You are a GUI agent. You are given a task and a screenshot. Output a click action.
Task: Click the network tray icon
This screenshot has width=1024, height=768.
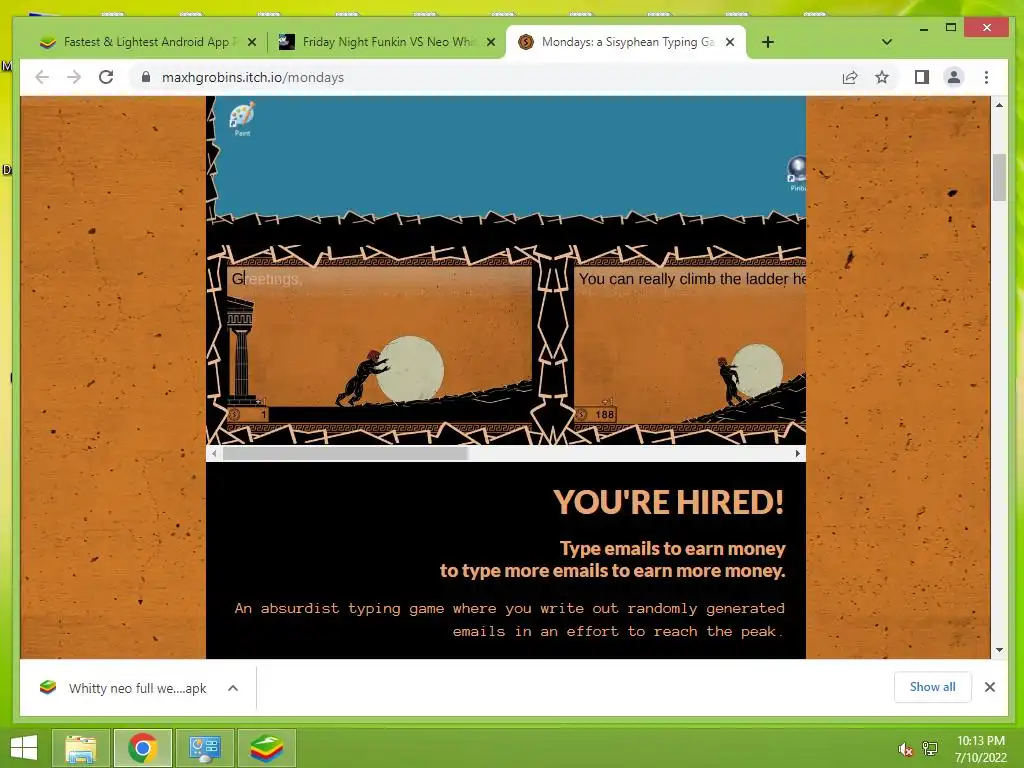tap(930, 749)
